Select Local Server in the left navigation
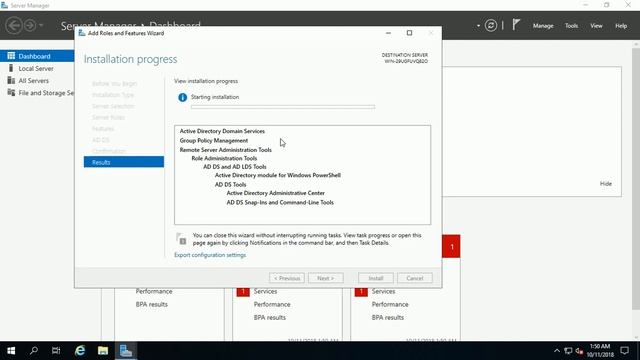 point(37,68)
